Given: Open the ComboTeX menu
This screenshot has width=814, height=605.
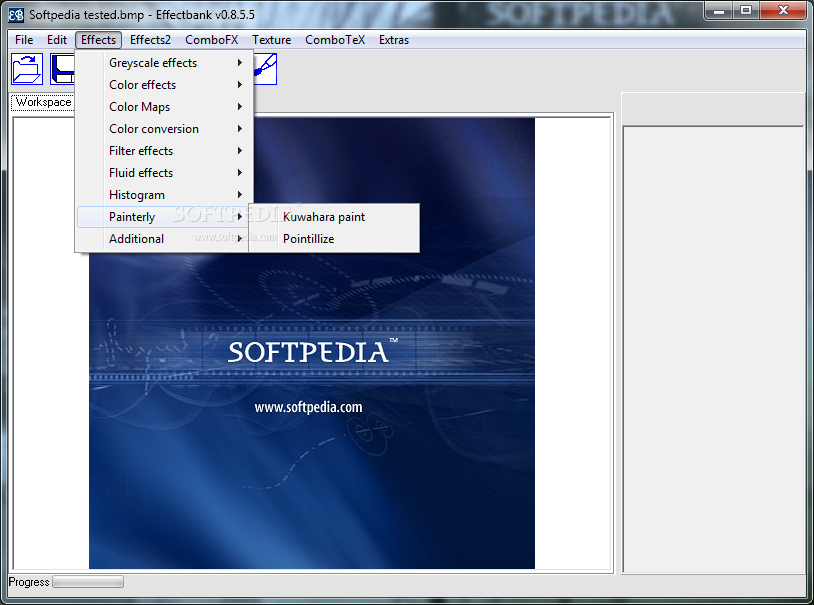Looking at the screenshot, I should 335,40.
